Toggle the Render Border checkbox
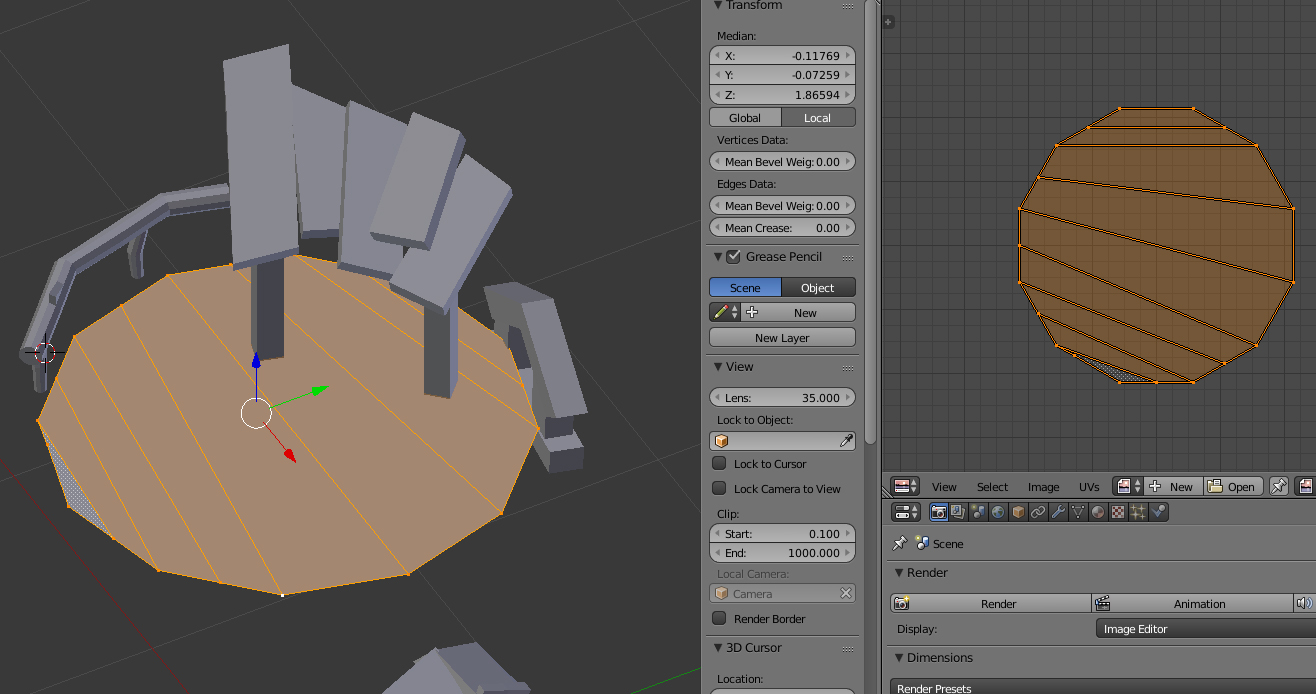 point(719,619)
